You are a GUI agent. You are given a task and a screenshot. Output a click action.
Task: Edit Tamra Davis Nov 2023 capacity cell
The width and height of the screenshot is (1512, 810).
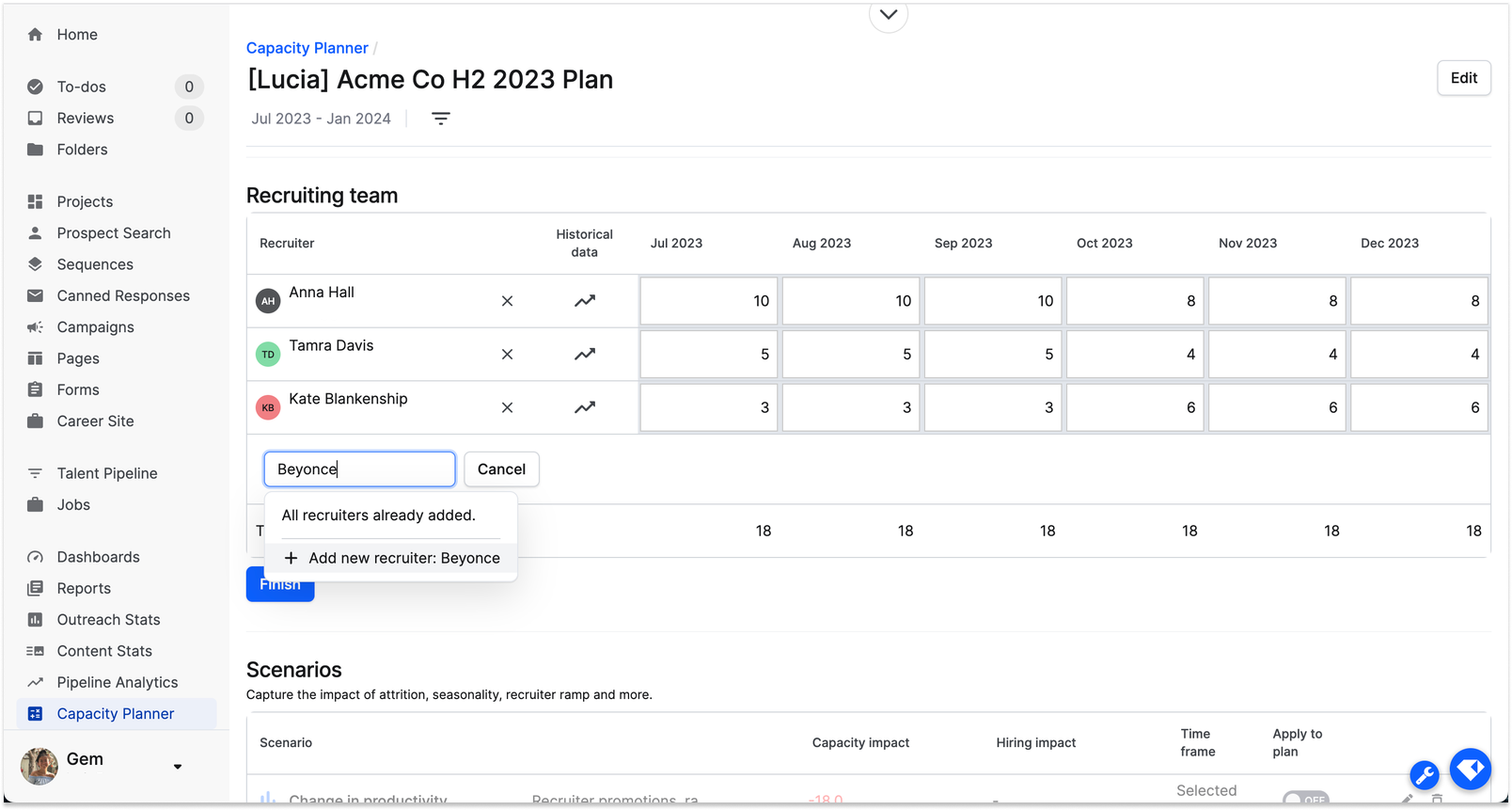[1277, 355]
